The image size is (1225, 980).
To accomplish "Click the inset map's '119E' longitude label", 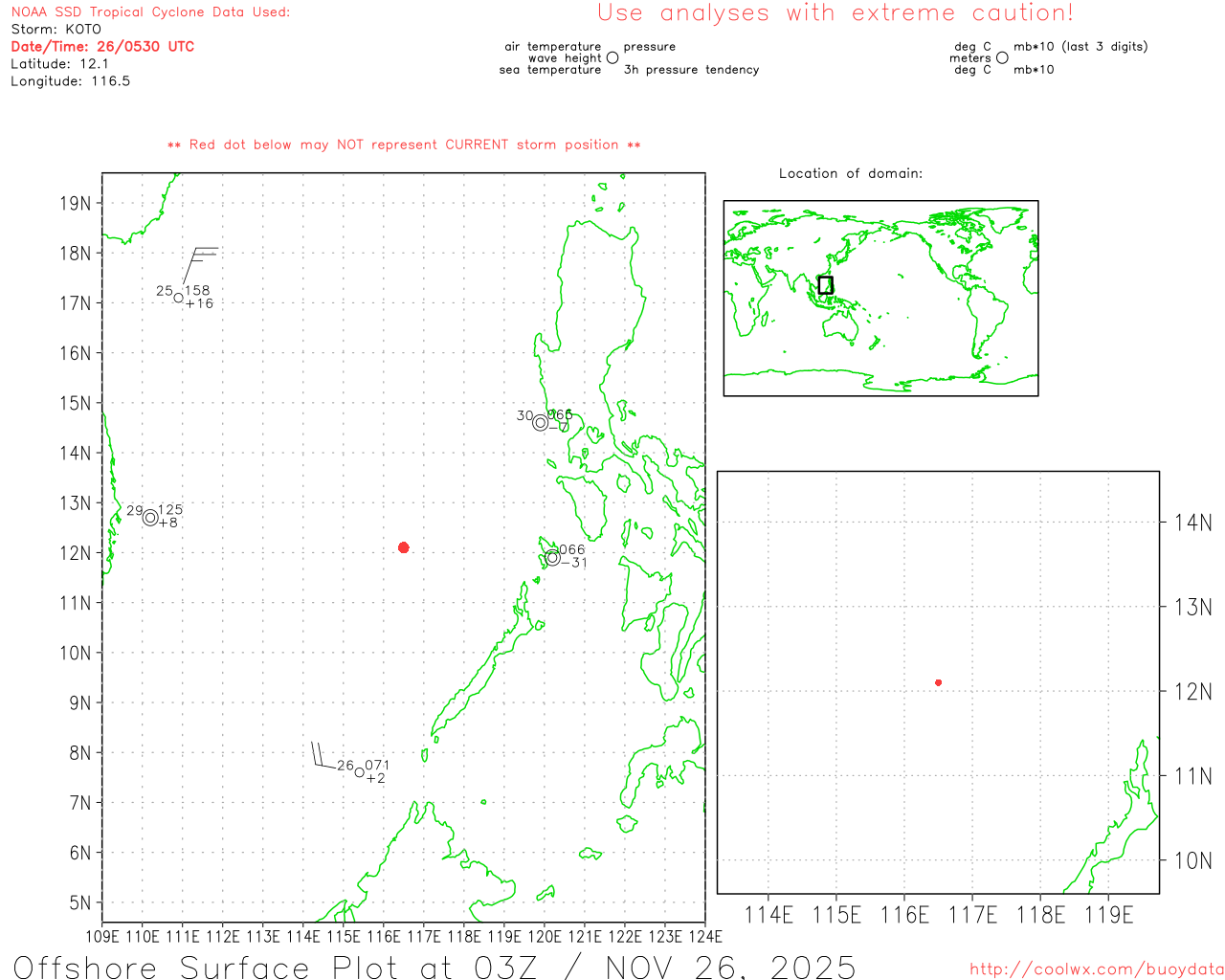I will point(1108,915).
